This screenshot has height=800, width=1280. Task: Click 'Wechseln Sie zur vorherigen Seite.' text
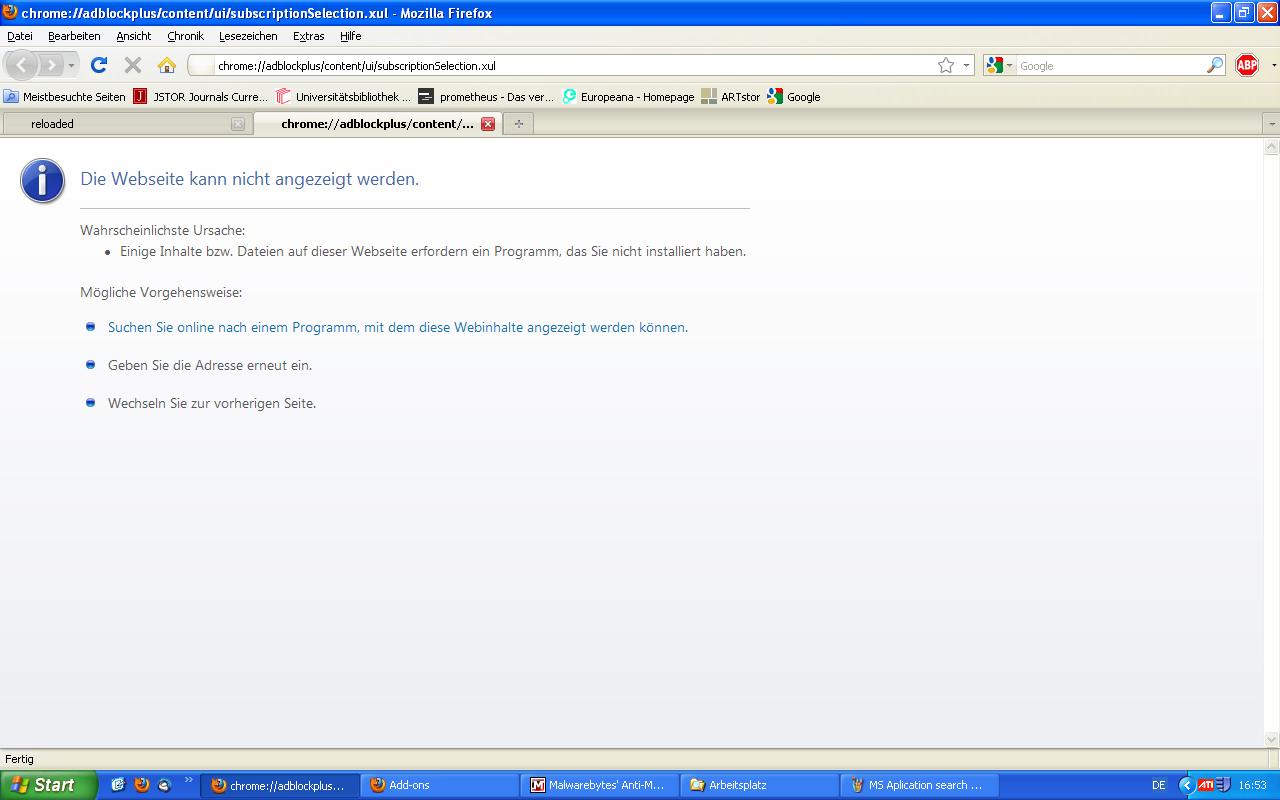[x=212, y=403]
